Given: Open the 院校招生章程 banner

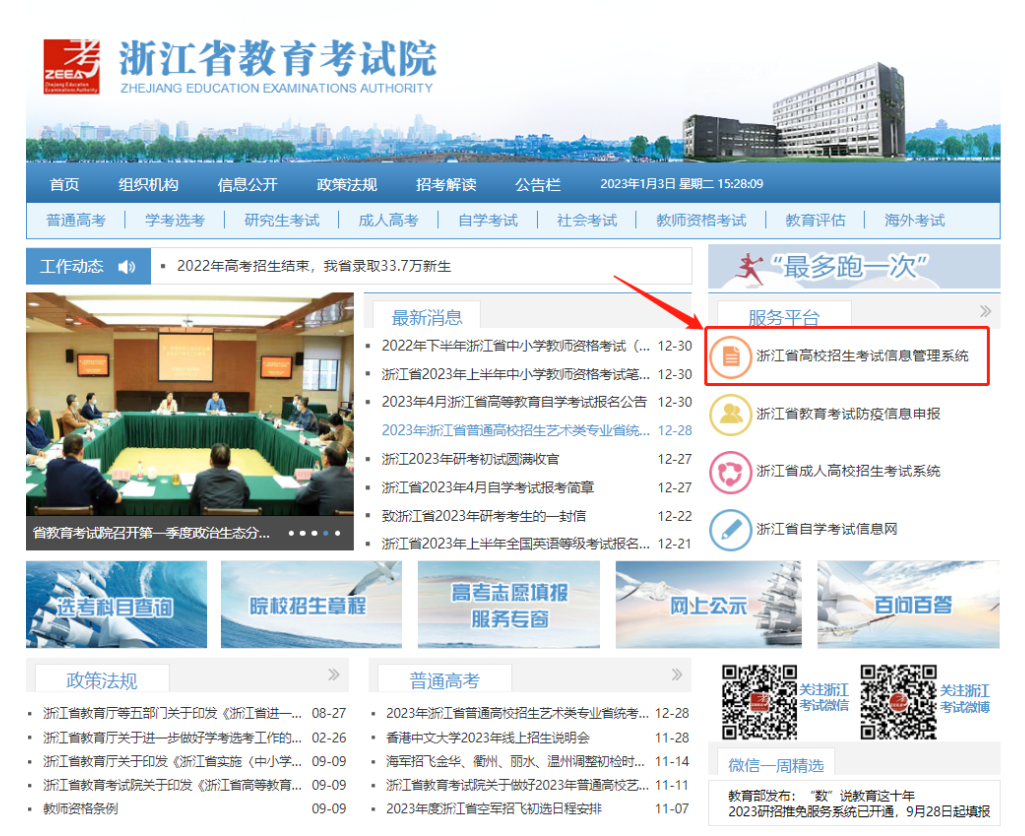Looking at the screenshot, I should point(311,605).
